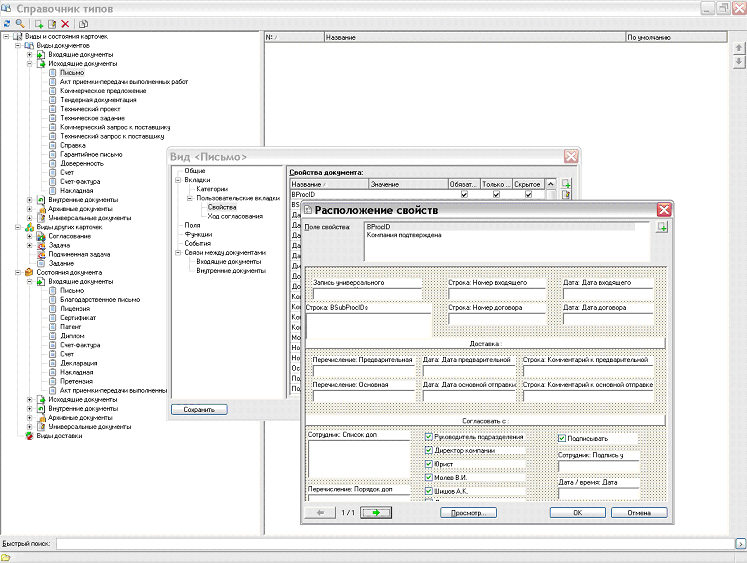The width and height of the screenshot is (747, 563).
Task: Click the move up arrow at right edge
Action: point(739,48)
